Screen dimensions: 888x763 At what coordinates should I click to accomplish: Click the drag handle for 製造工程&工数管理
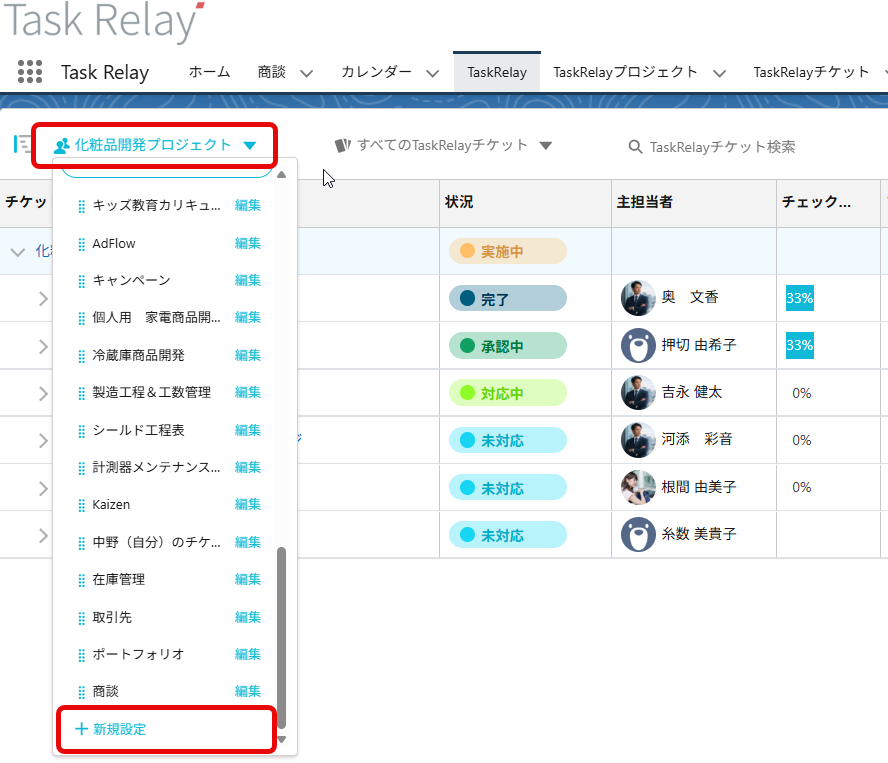pos(82,393)
